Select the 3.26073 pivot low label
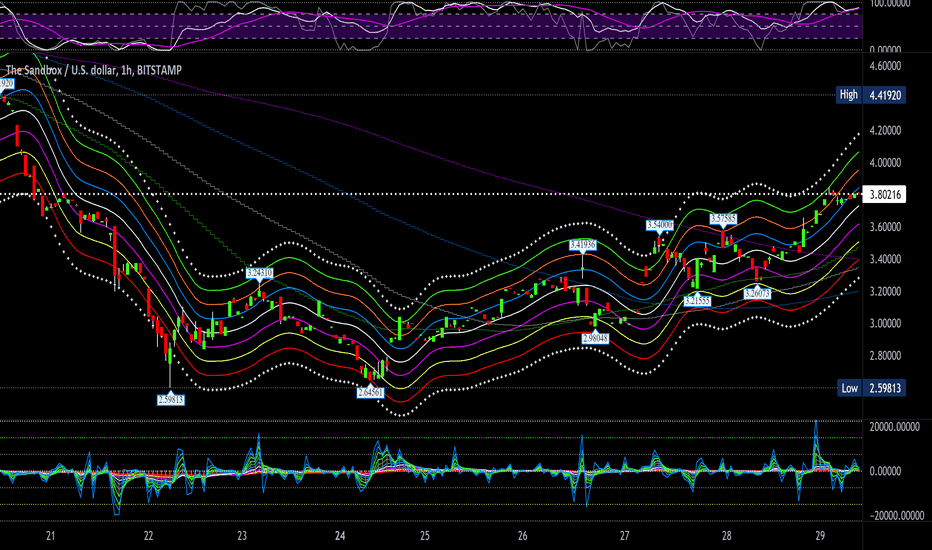 [x=757, y=293]
